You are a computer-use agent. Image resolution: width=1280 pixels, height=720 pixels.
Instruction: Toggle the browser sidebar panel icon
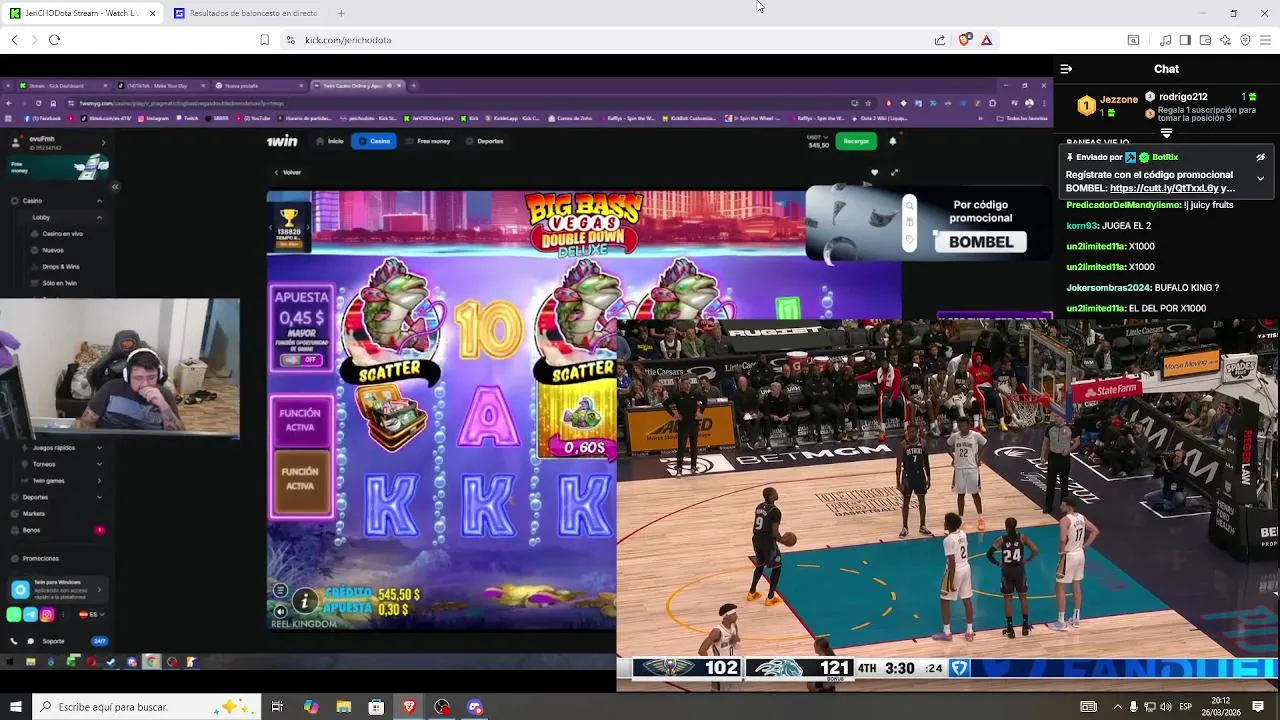tap(1185, 40)
